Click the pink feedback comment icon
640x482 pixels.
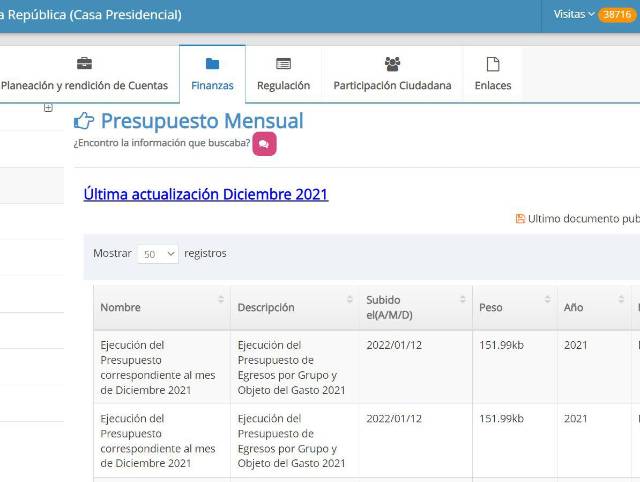(264, 144)
